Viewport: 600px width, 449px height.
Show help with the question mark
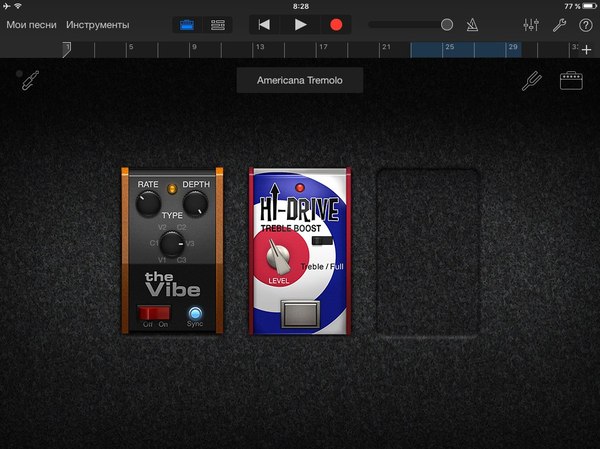(586, 24)
